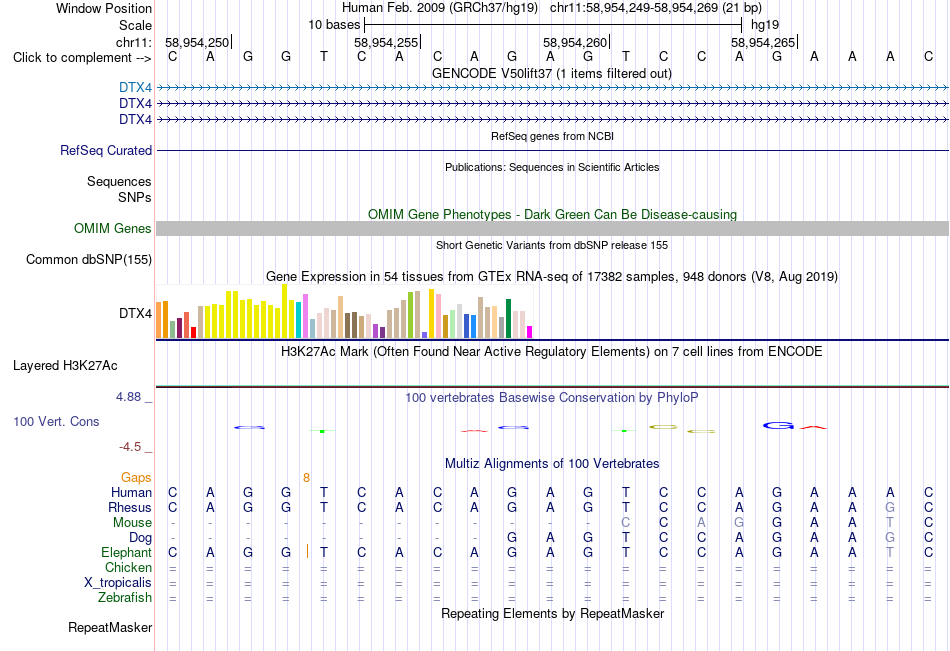Image resolution: width=950 pixels, height=651 pixels.
Task: Click the GTEx Gene Expression track title
Action: click(552, 276)
